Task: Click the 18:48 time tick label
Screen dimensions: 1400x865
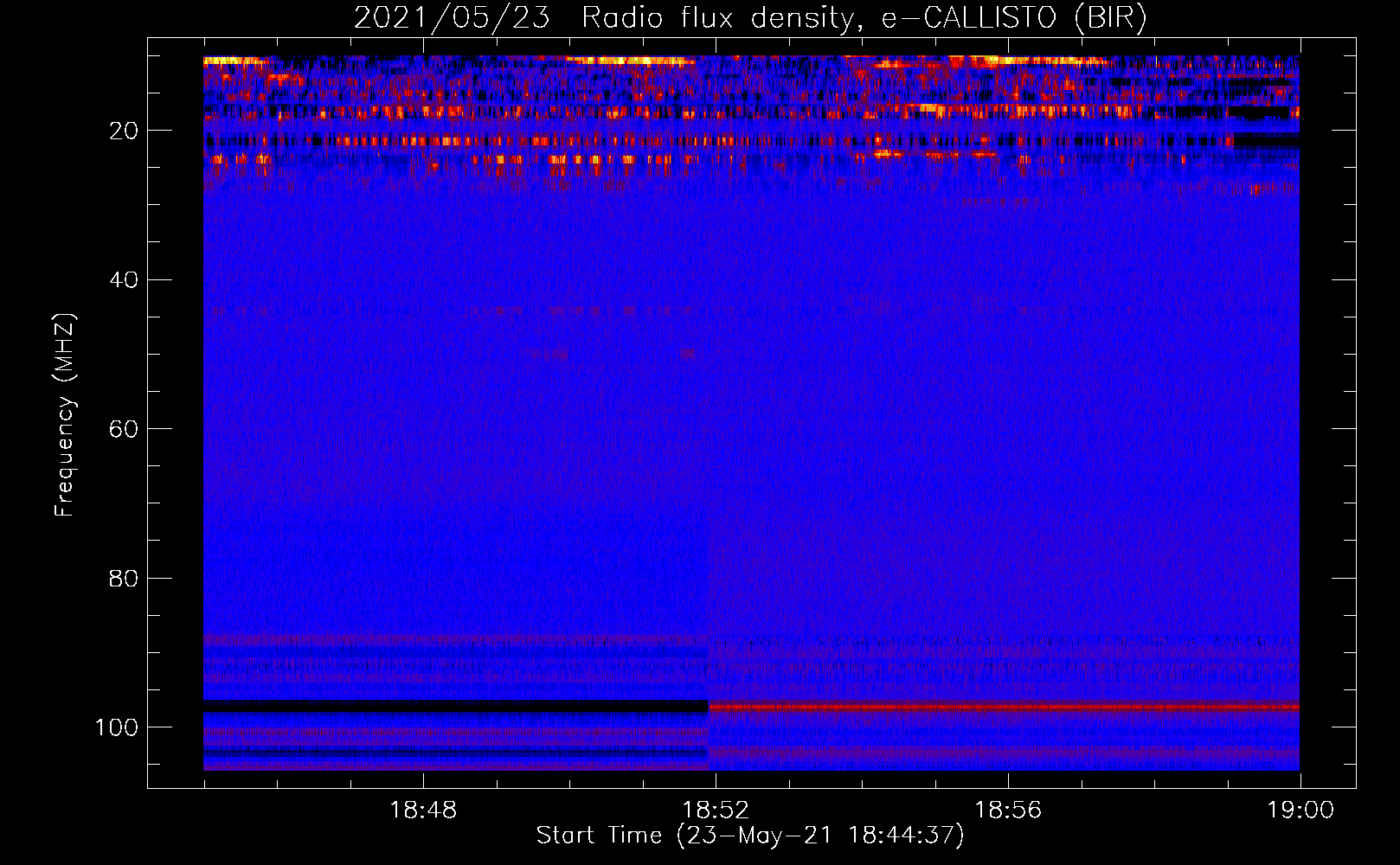Action: point(423,811)
